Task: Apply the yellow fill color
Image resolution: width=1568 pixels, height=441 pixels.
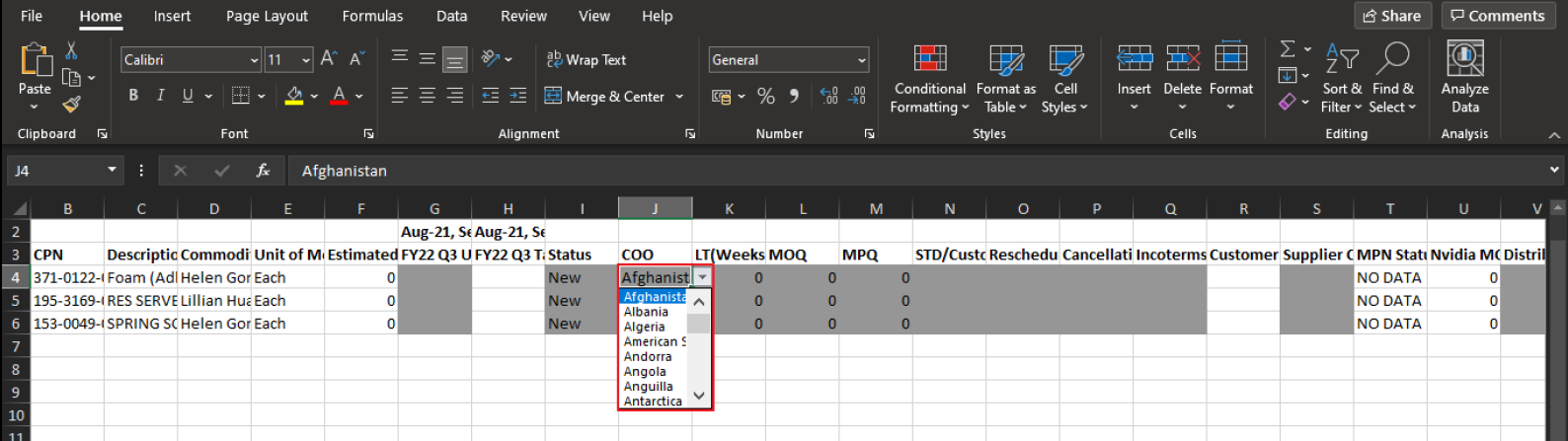Action: (x=294, y=96)
